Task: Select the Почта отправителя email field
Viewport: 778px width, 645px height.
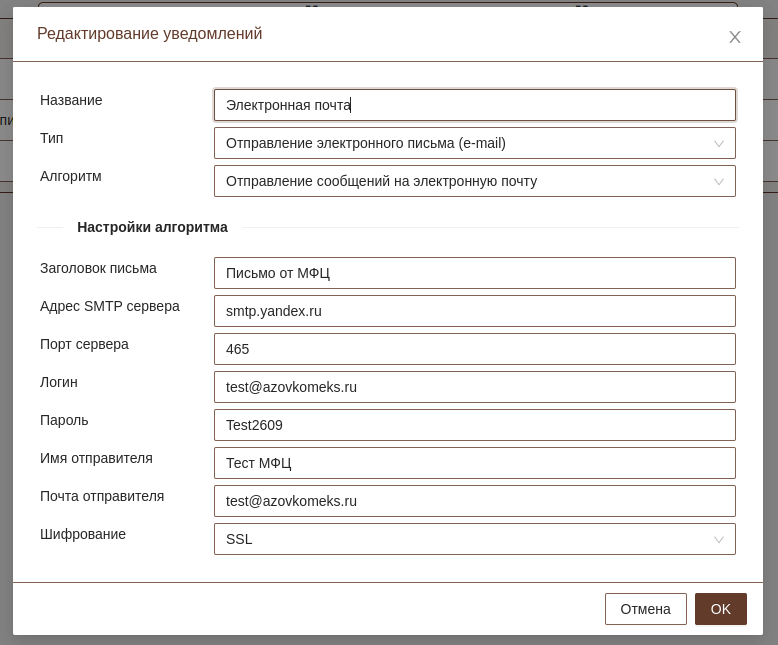Action: click(474, 501)
